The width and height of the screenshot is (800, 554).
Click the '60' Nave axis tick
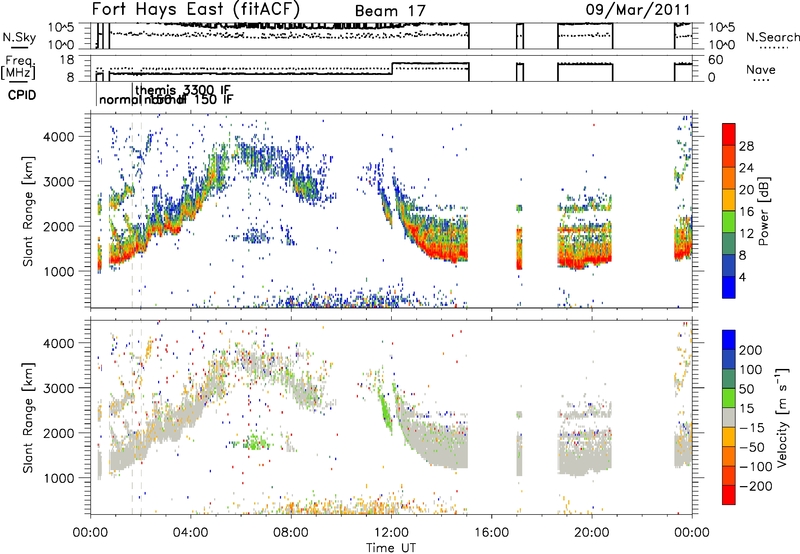[716, 60]
